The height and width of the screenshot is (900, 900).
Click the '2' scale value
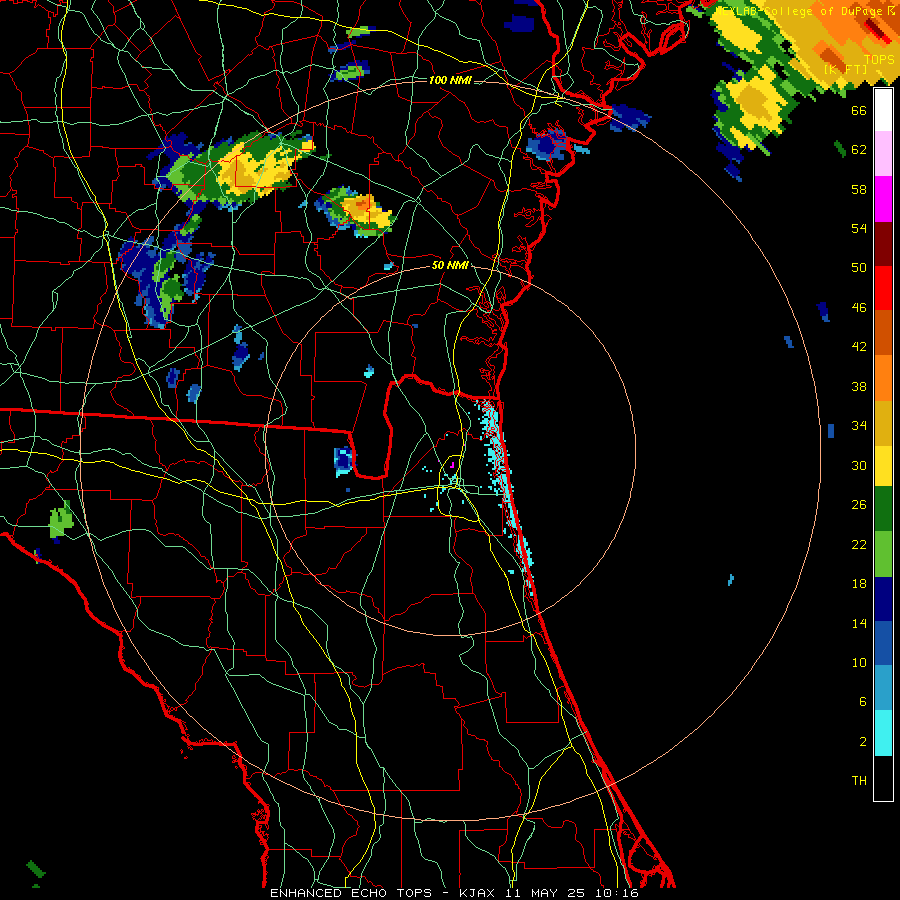[x=862, y=742]
